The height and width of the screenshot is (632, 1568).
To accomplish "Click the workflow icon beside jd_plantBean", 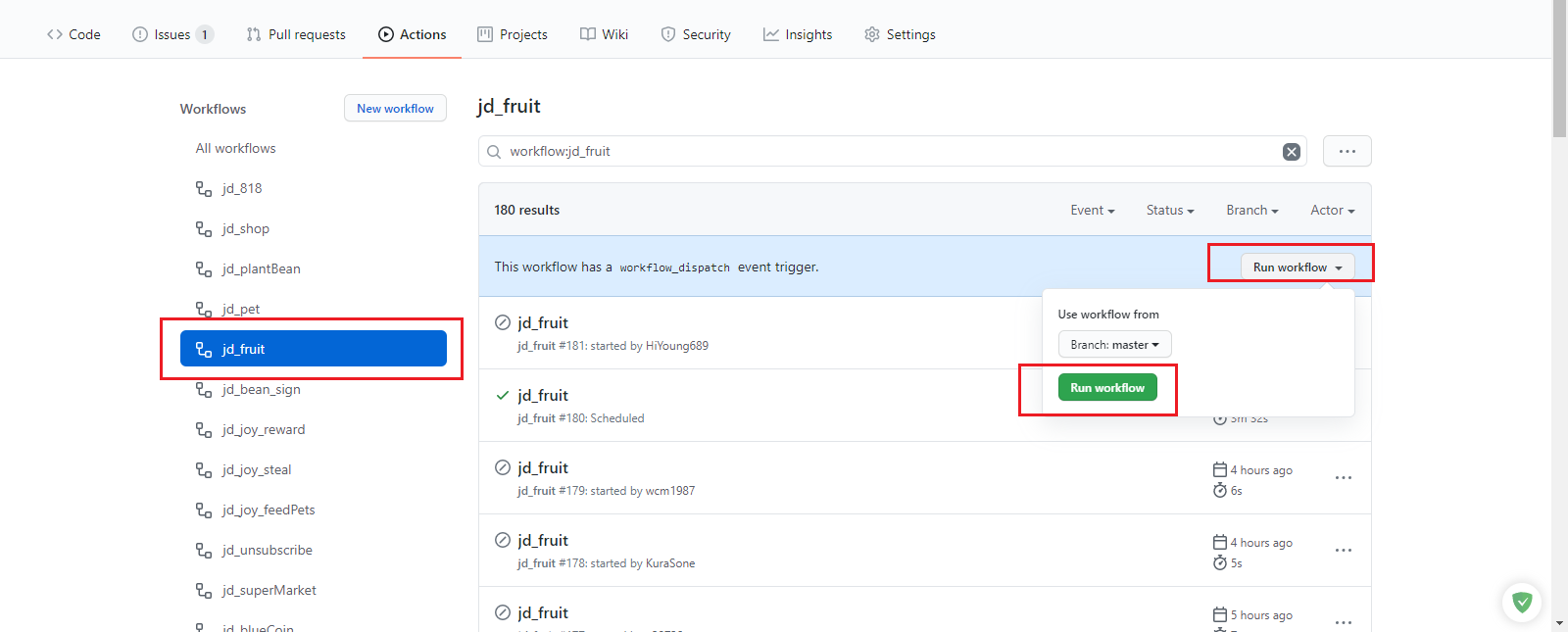I will 204,268.
